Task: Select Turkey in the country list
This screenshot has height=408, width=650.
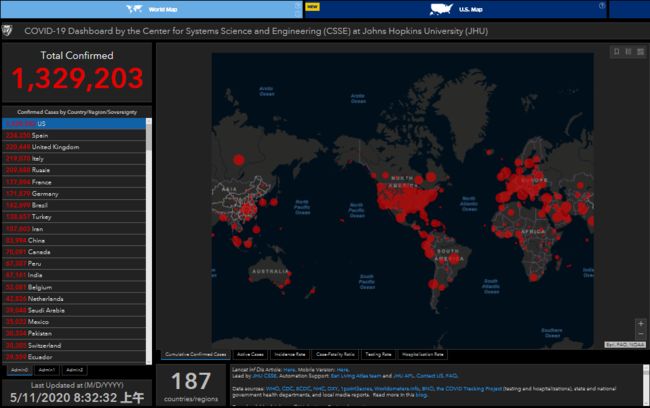Action: 74,217
